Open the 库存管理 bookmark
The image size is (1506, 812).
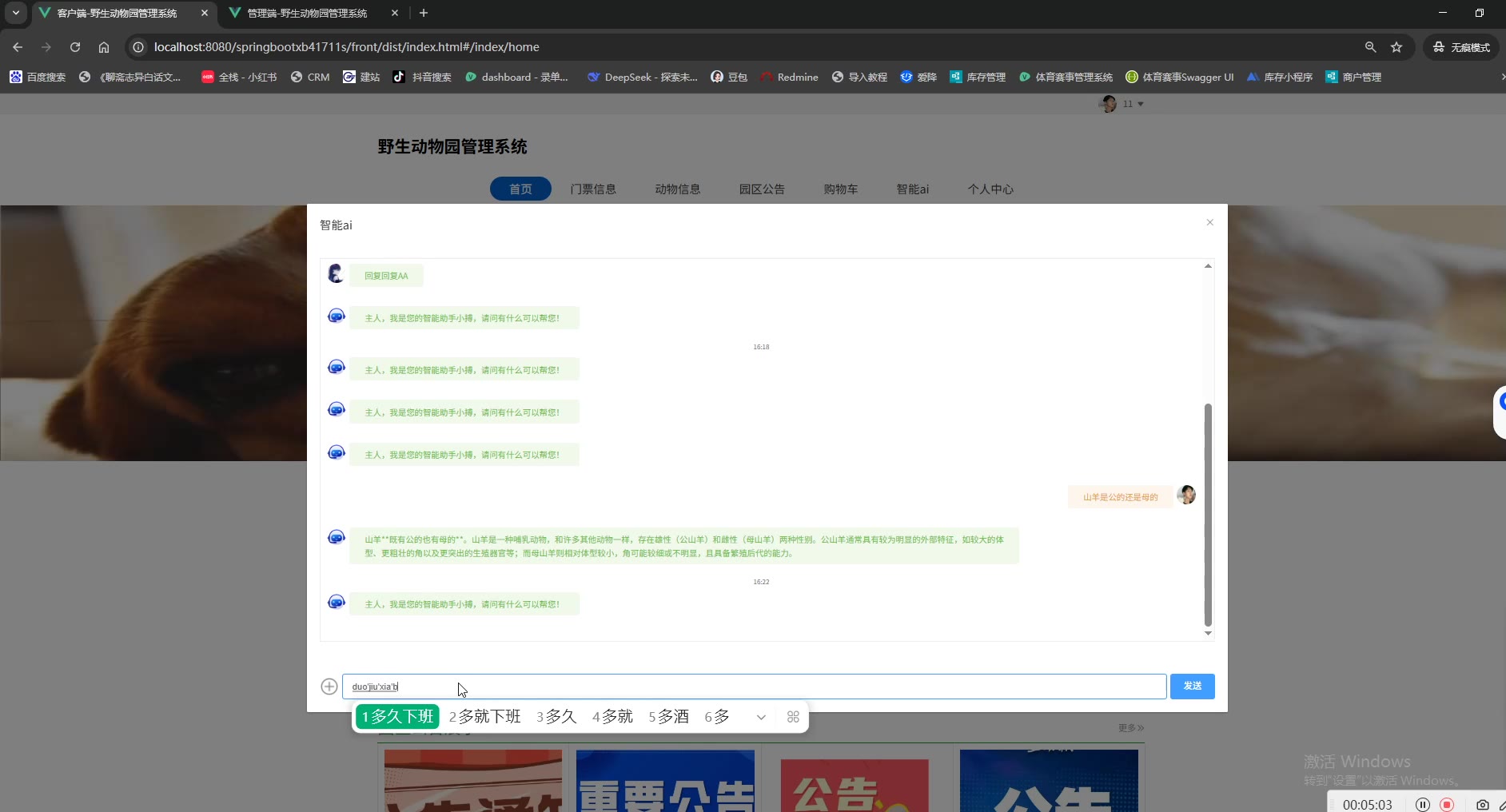tap(978, 78)
